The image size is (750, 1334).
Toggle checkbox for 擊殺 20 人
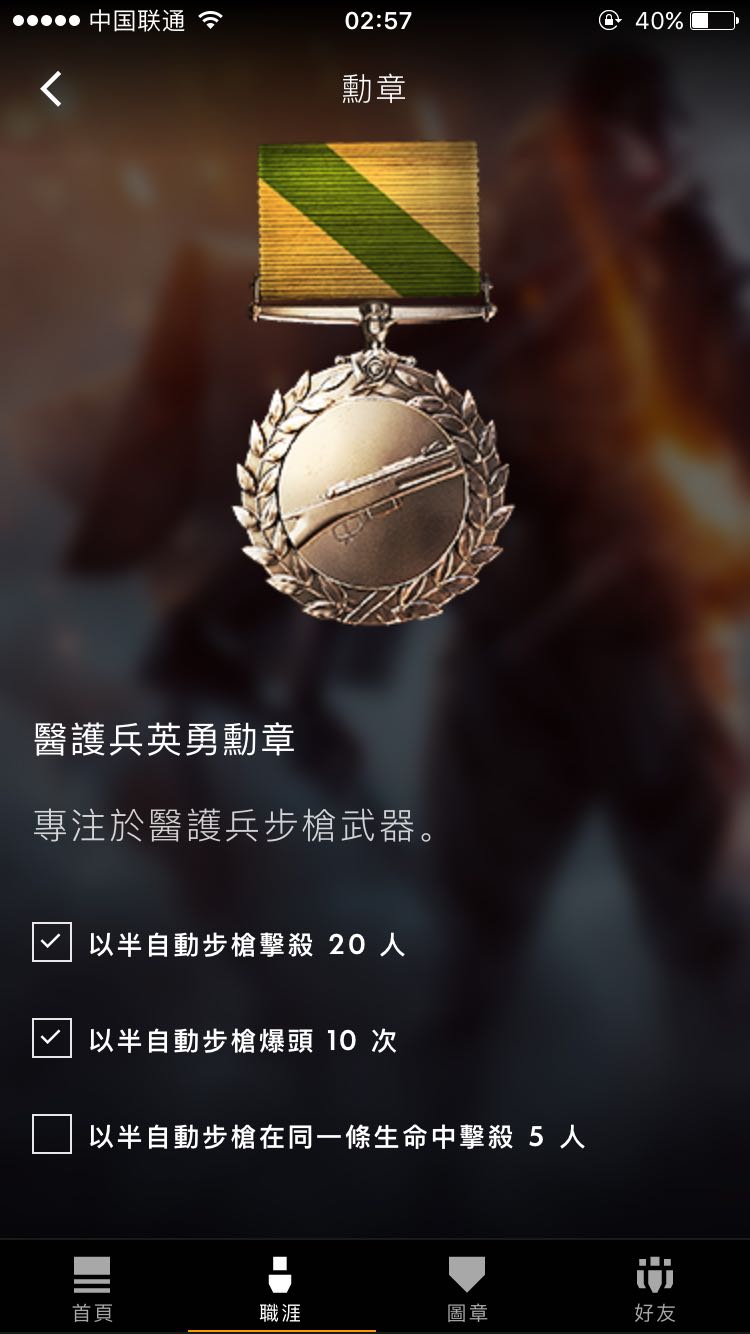pos(52,942)
